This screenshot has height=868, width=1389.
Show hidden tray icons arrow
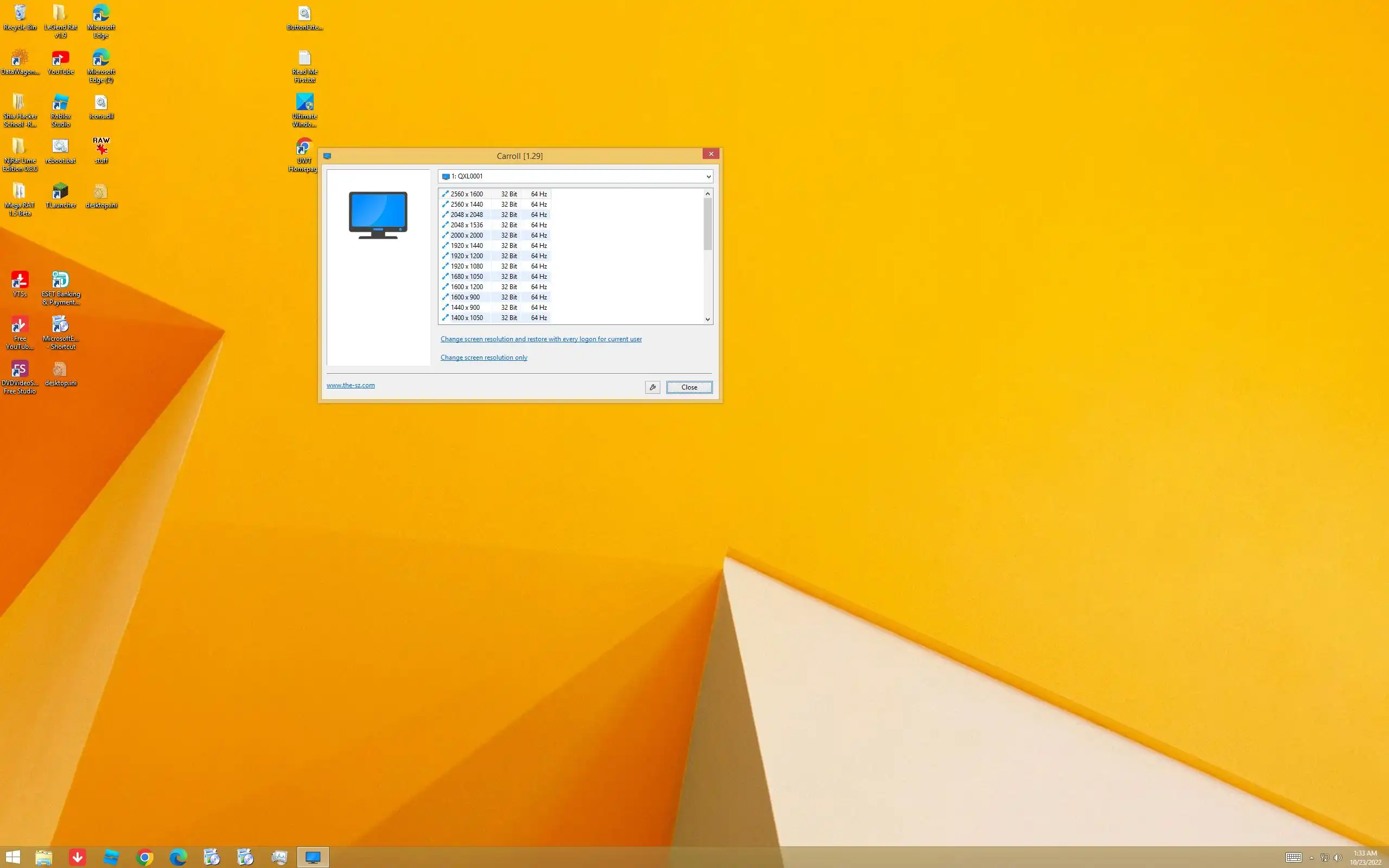1311,858
